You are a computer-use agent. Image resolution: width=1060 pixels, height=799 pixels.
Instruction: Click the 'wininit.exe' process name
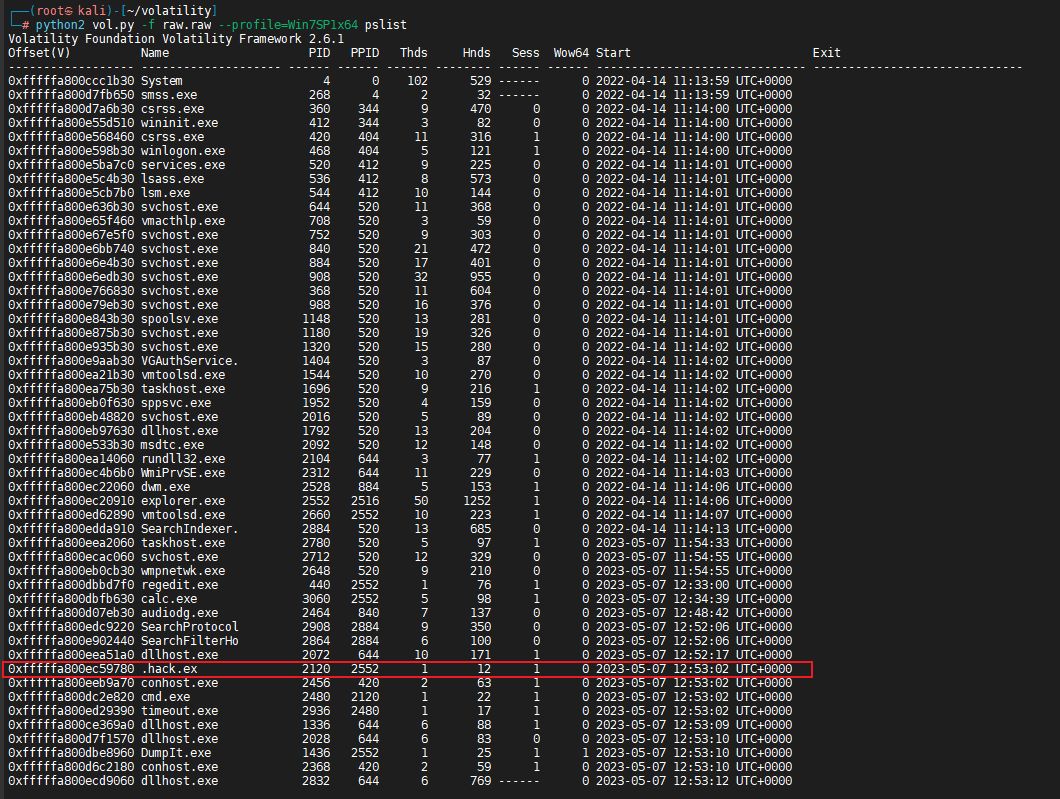pyautogui.click(x=179, y=123)
